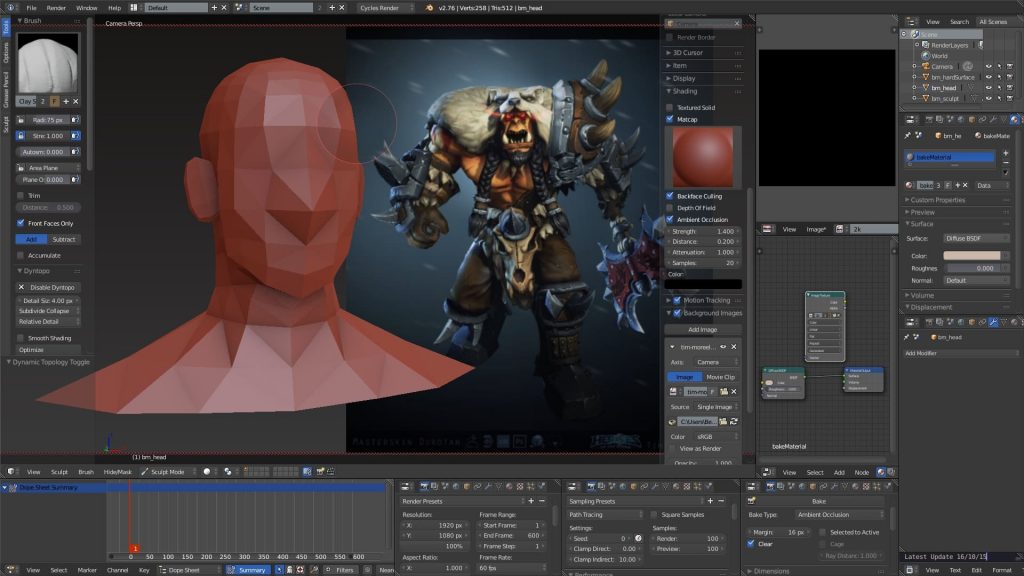Viewport: 1024px width, 576px height.
Task: Open the Cycles Render engine dropdown
Action: pyautogui.click(x=385, y=8)
